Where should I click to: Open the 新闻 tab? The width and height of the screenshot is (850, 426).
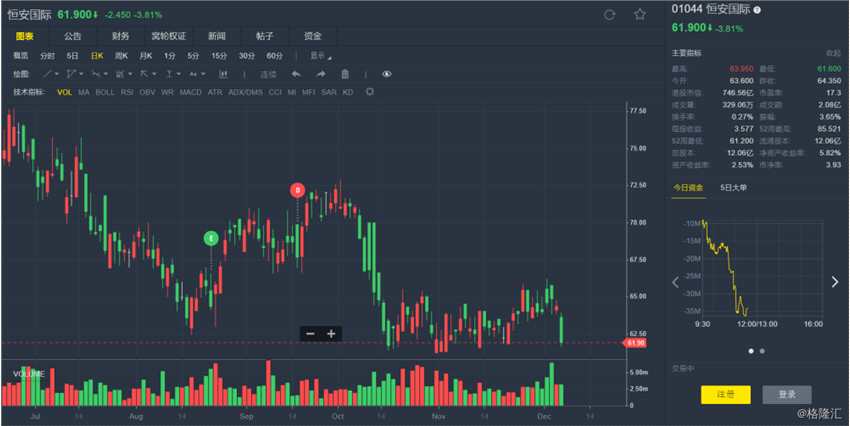click(217, 36)
